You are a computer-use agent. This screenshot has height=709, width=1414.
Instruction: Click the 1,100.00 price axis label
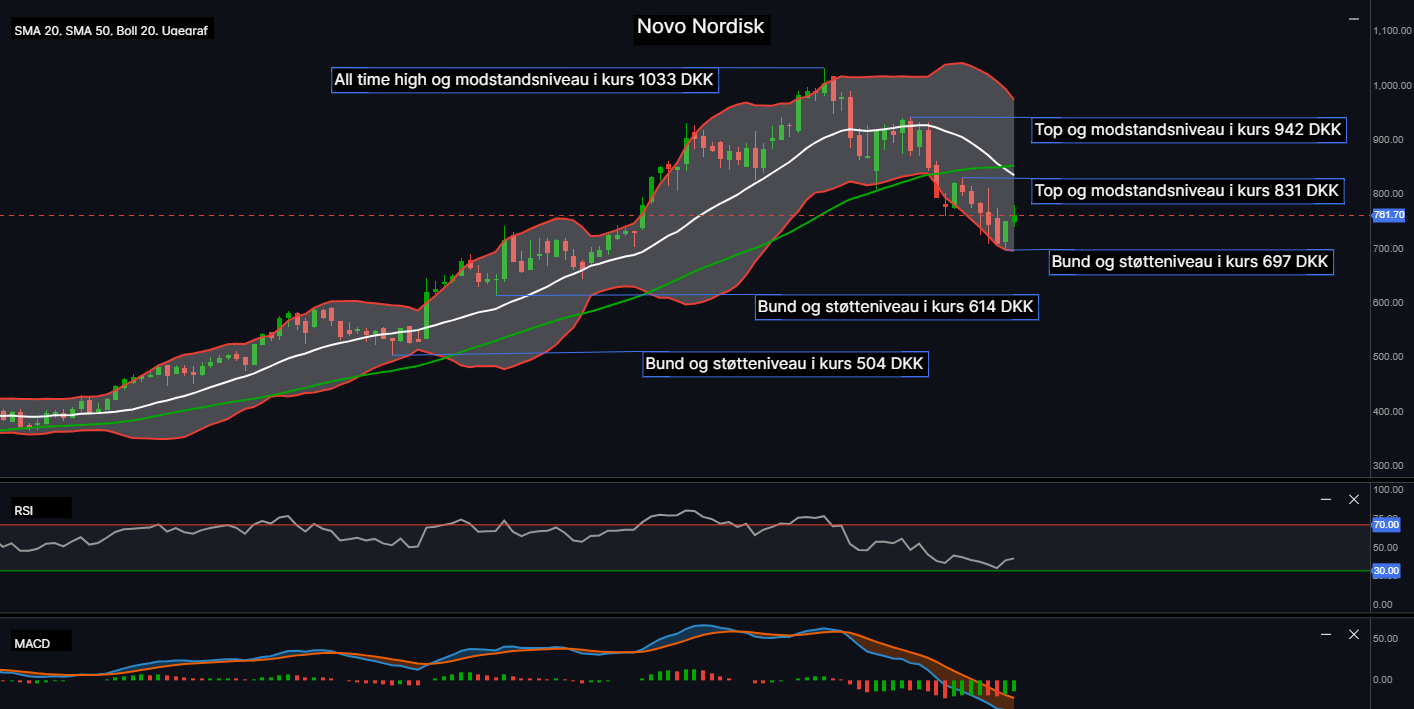[1393, 32]
